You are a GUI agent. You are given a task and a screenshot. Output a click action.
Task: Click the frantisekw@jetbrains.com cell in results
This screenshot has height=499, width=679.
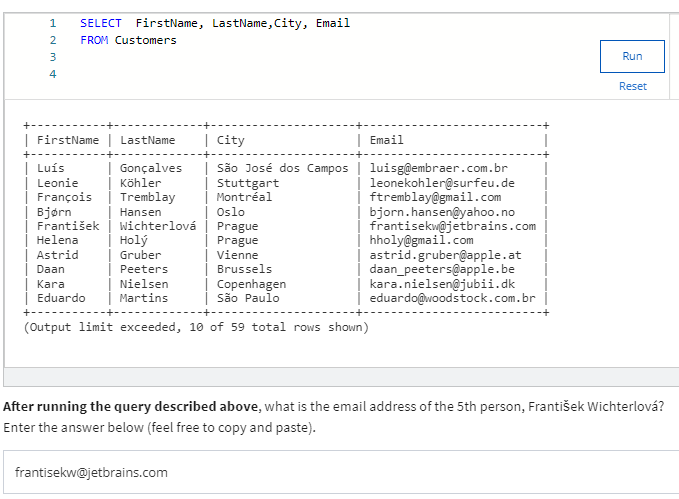[452, 226]
